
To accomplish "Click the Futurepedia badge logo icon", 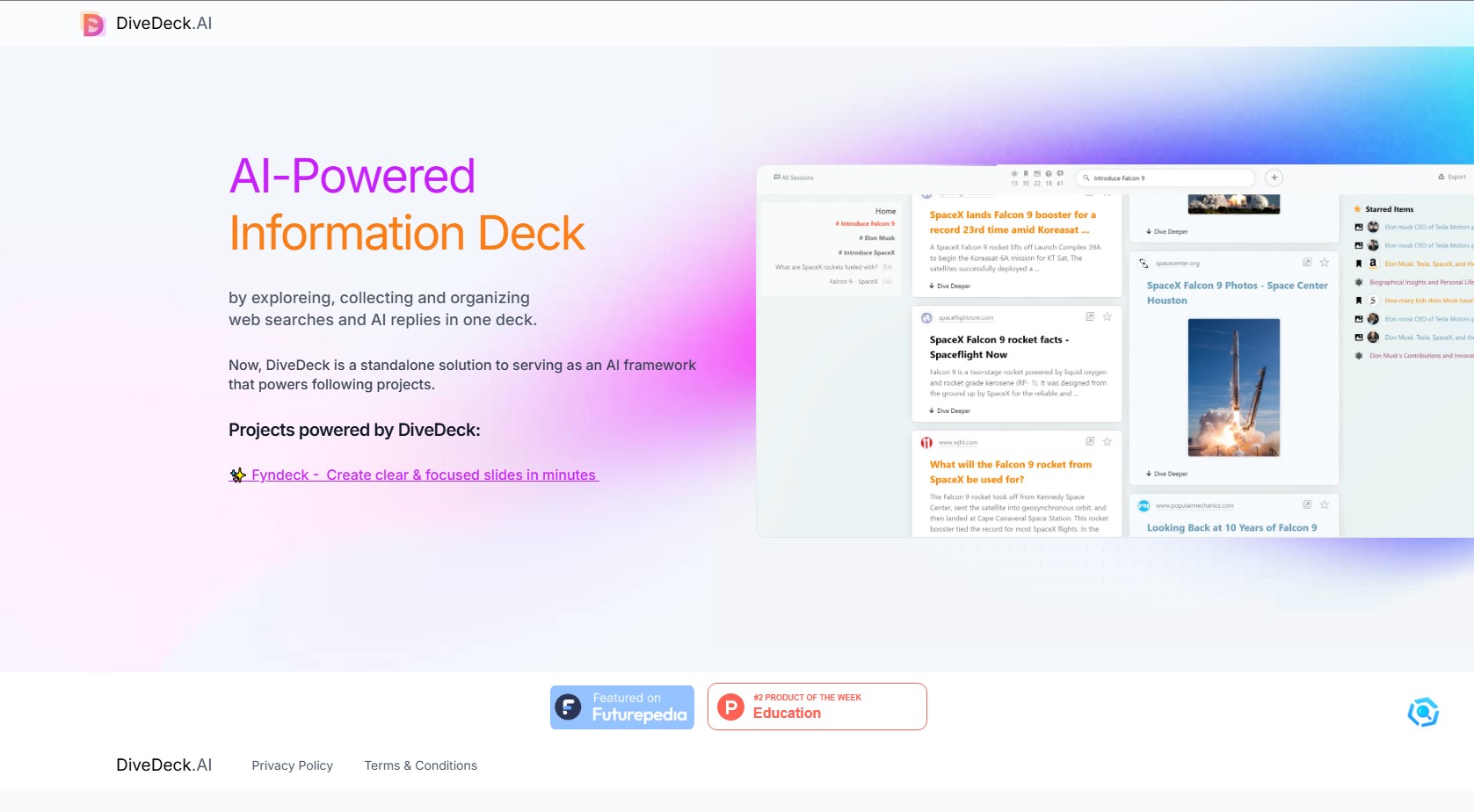I will [x=569, y=707].
